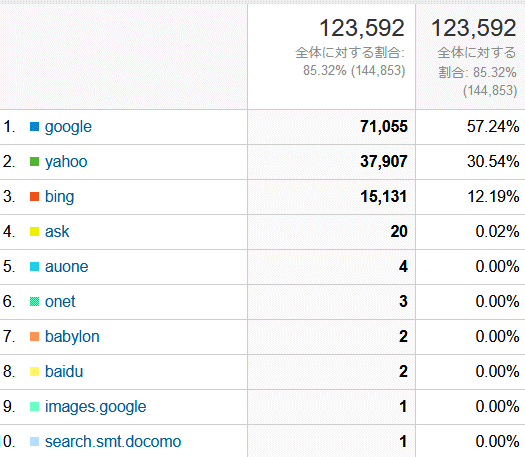Open the ask source link
The height and width of the screenshot is (457, 525).
(x=57, y=231)
